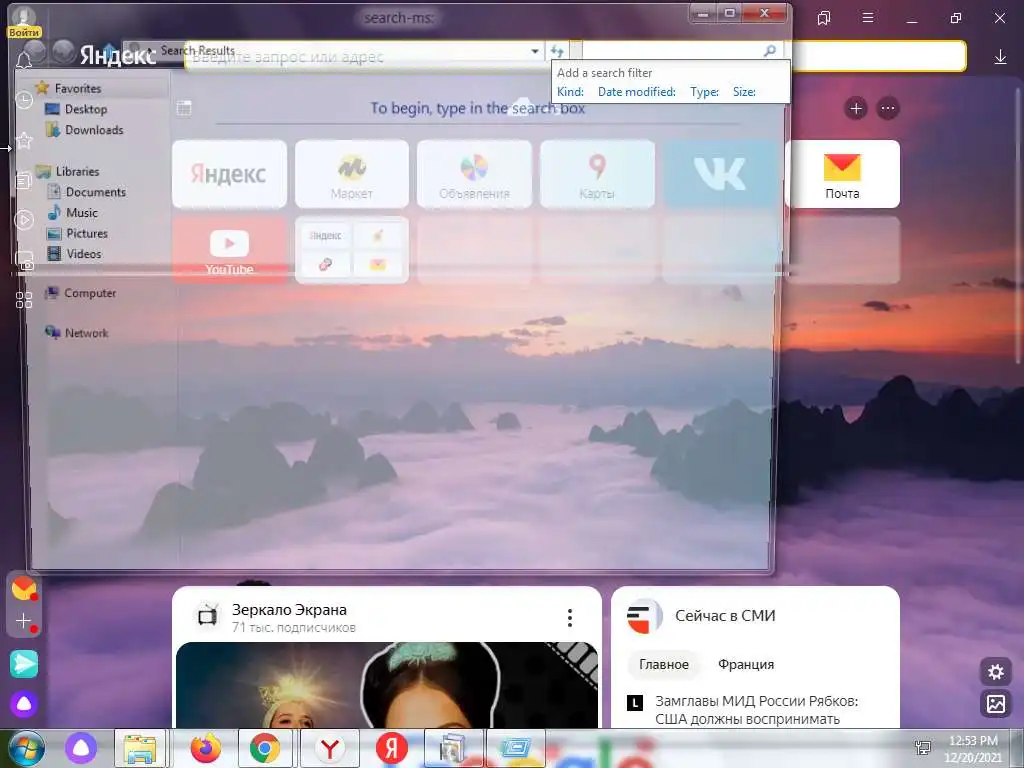Image resolution: width=1024 pixels, height=768 pixels.
Task: Add Kind: search filter
Action: 570,92
